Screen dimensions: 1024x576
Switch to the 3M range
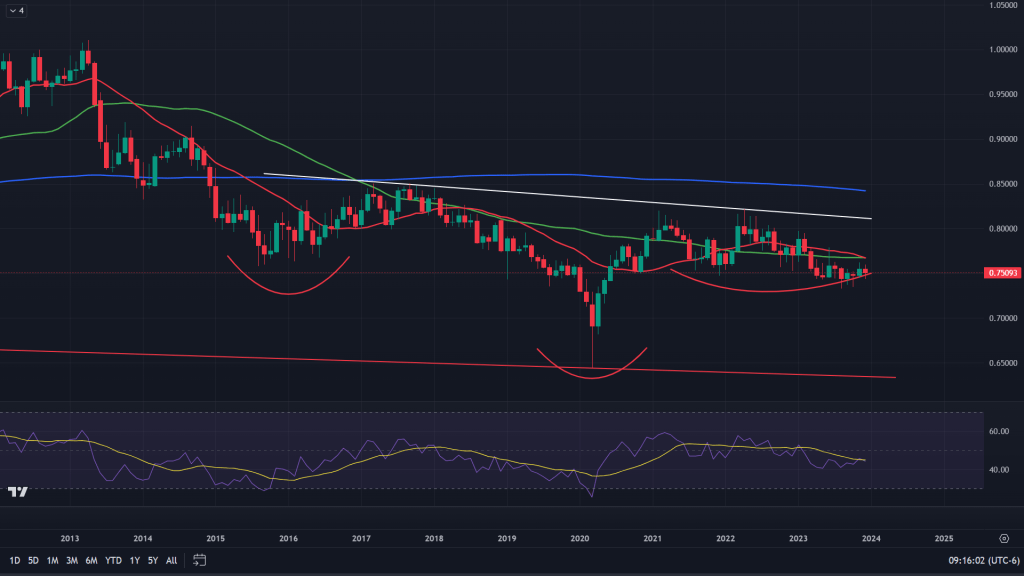pyautogui.click(x=72, y=560)
